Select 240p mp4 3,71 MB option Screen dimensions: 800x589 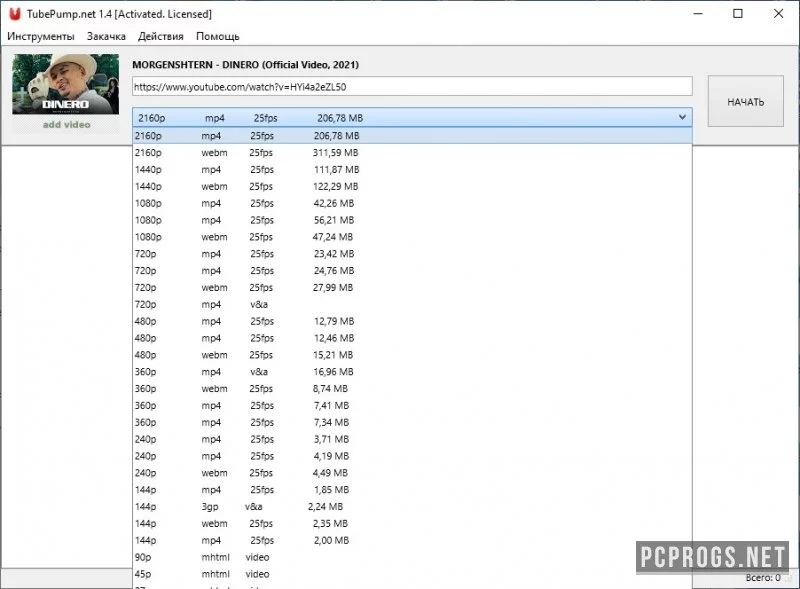pos(412,439)
